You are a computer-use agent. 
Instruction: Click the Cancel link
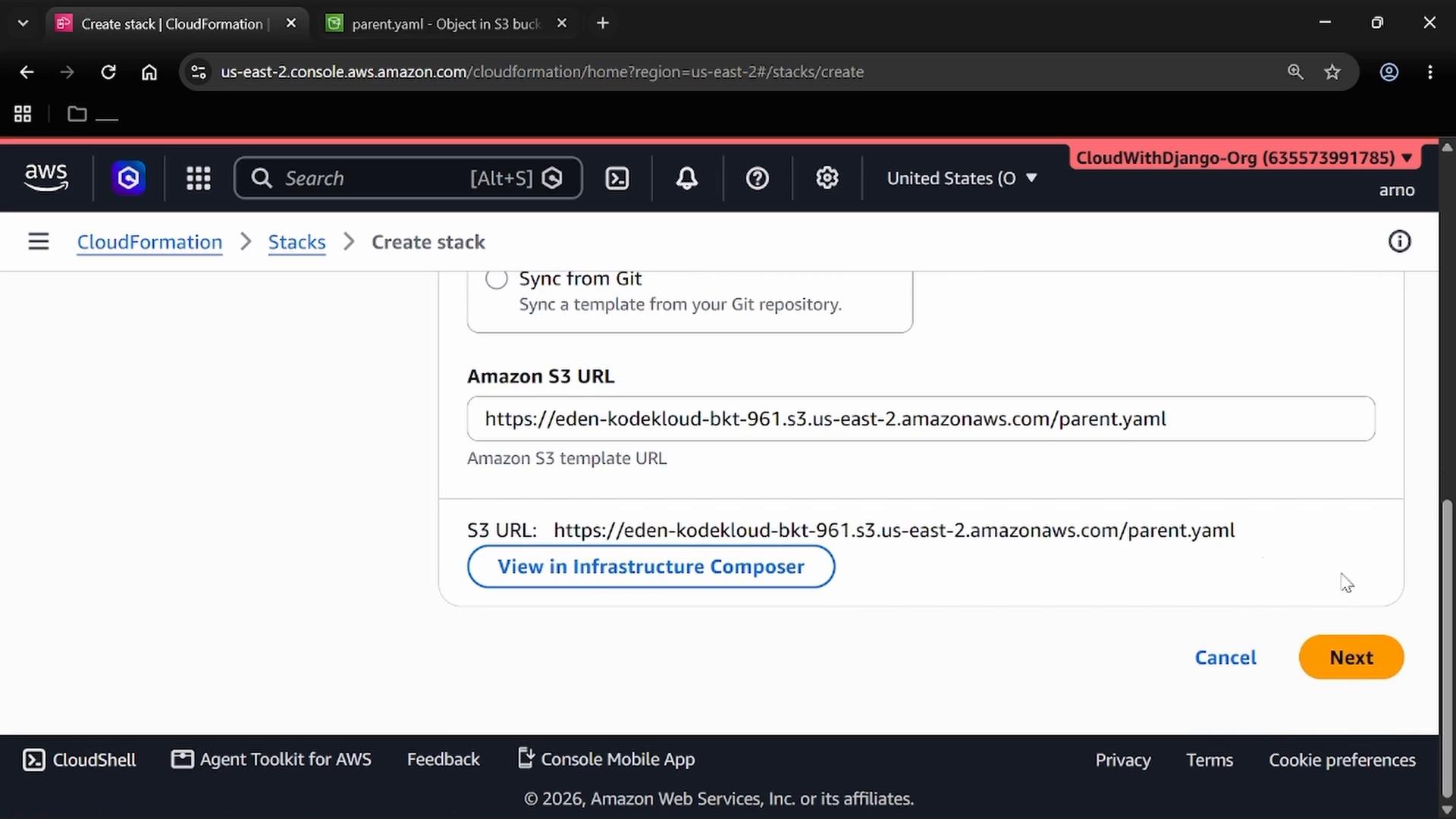(x=1225, y=657)
